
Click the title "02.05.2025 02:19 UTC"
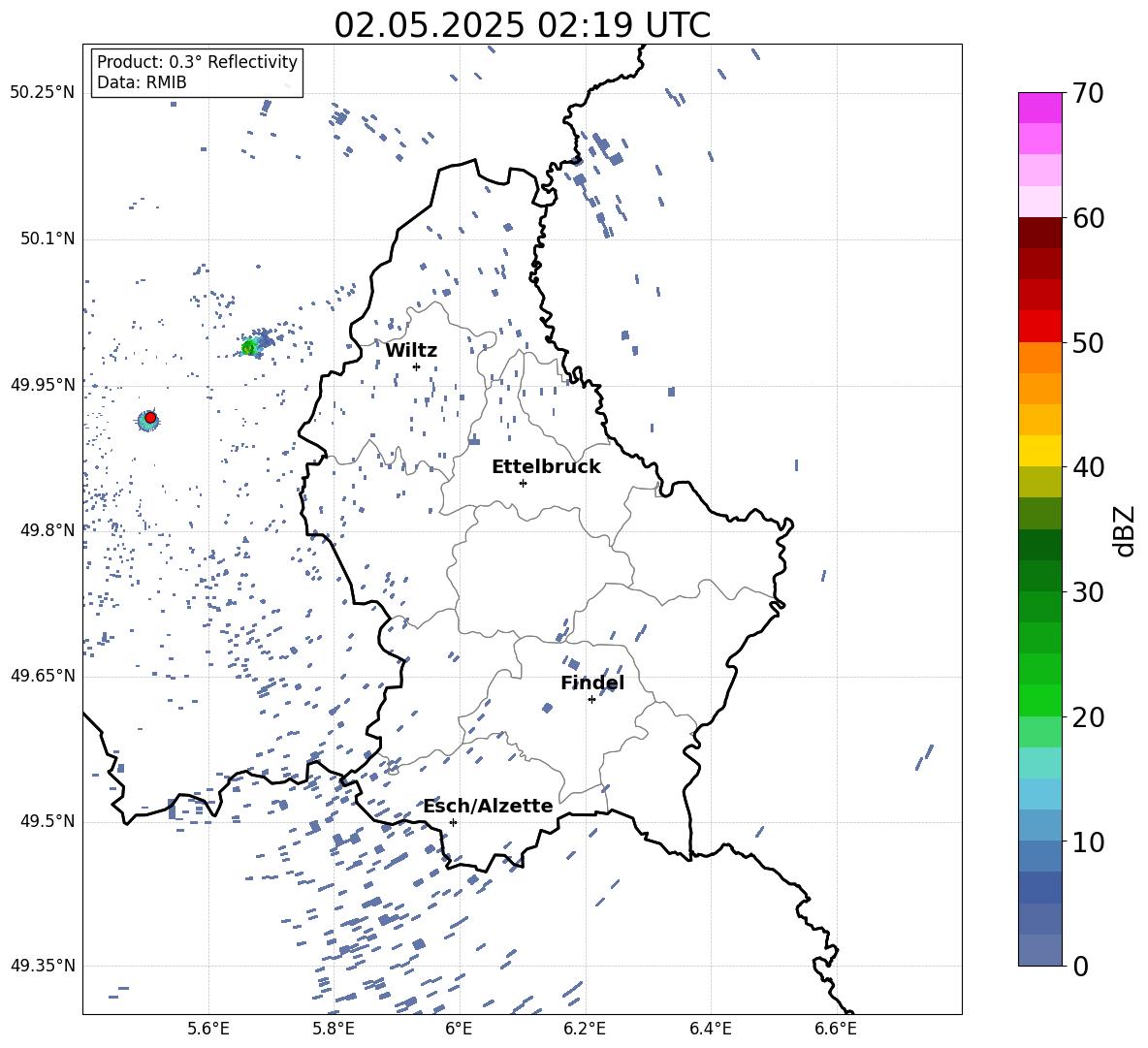[x=522, y=25]
